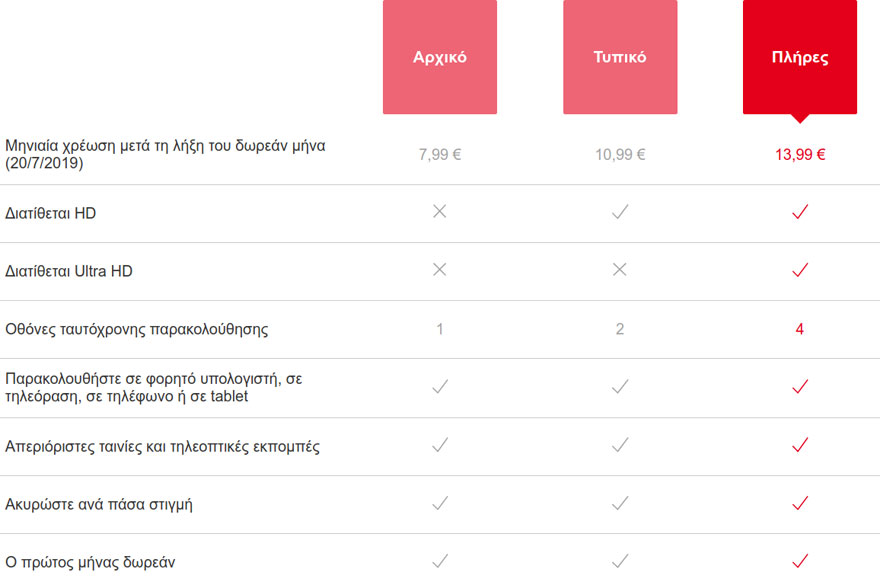Click the 7,99 € monthly price
The width and height of the screenshot is (880, 585).
coord(440,155)
